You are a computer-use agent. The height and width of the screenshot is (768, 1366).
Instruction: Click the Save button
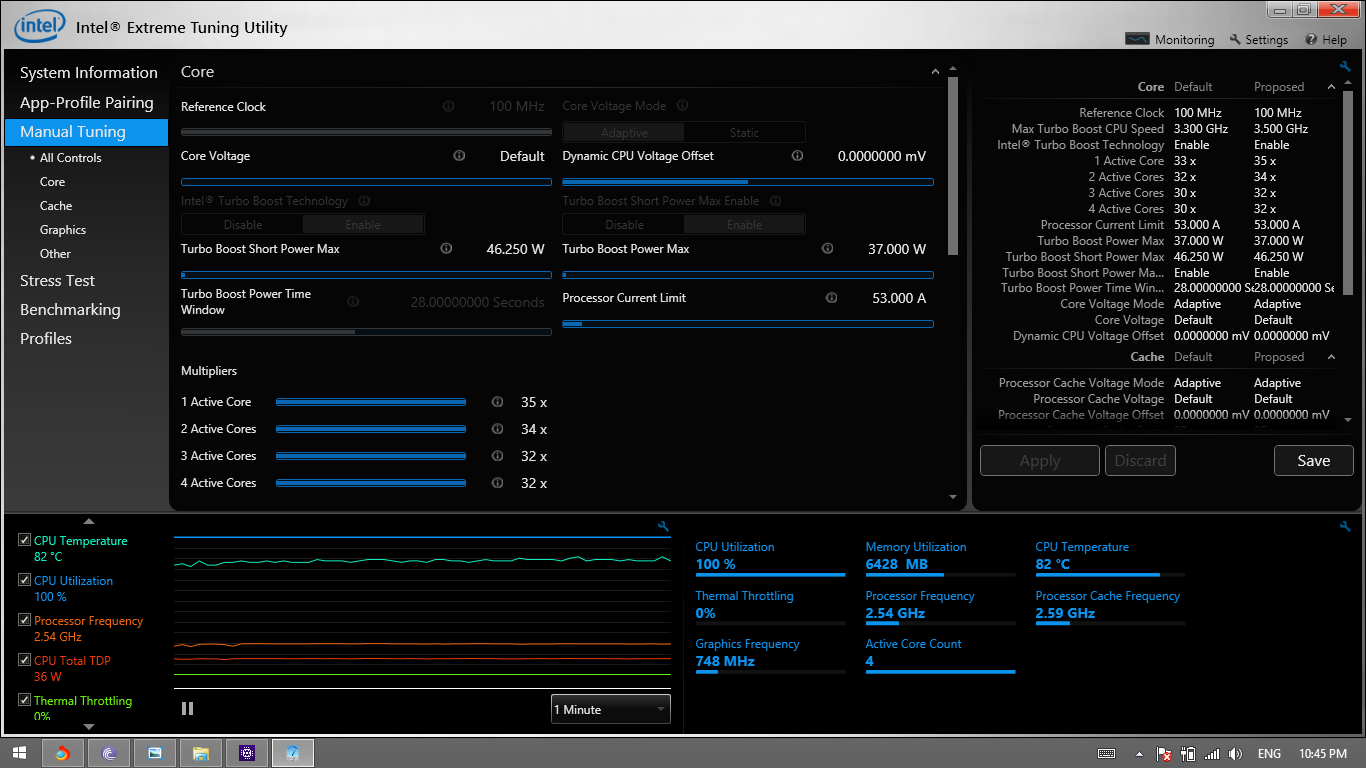coord(1313,461)
